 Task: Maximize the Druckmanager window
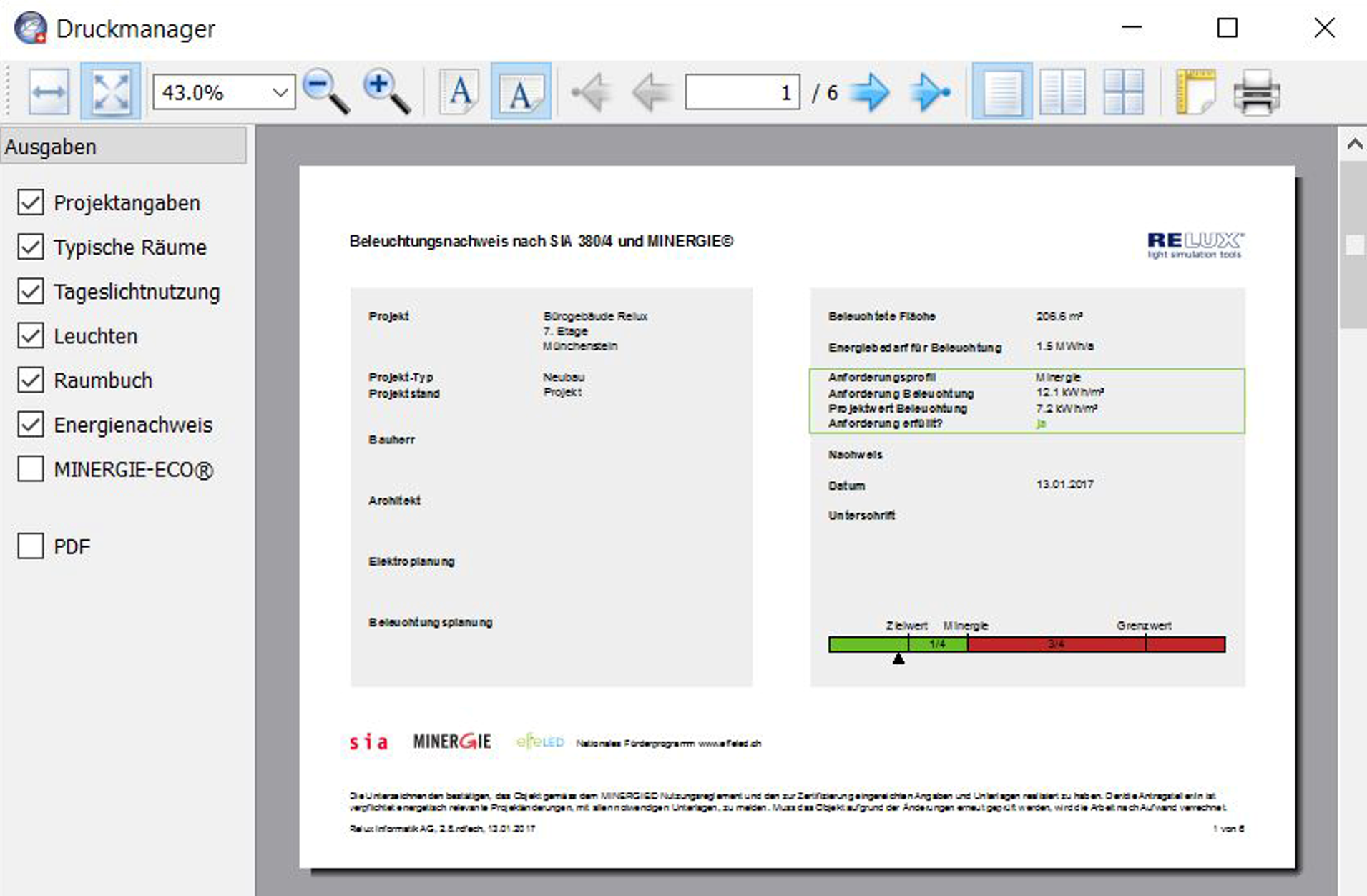1228,28
